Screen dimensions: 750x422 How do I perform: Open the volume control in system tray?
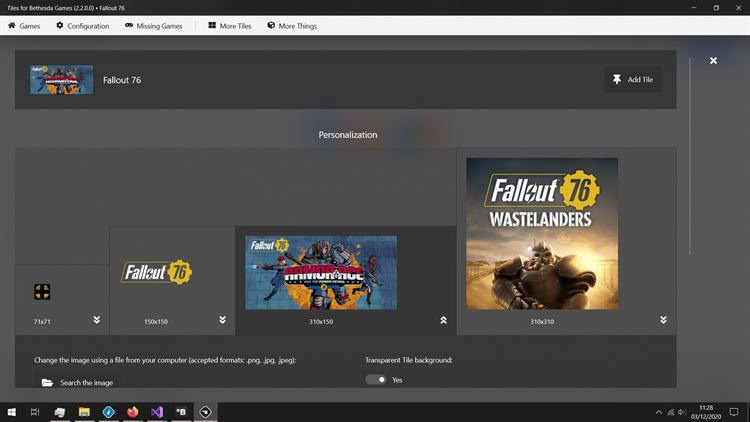pos(682,412)
